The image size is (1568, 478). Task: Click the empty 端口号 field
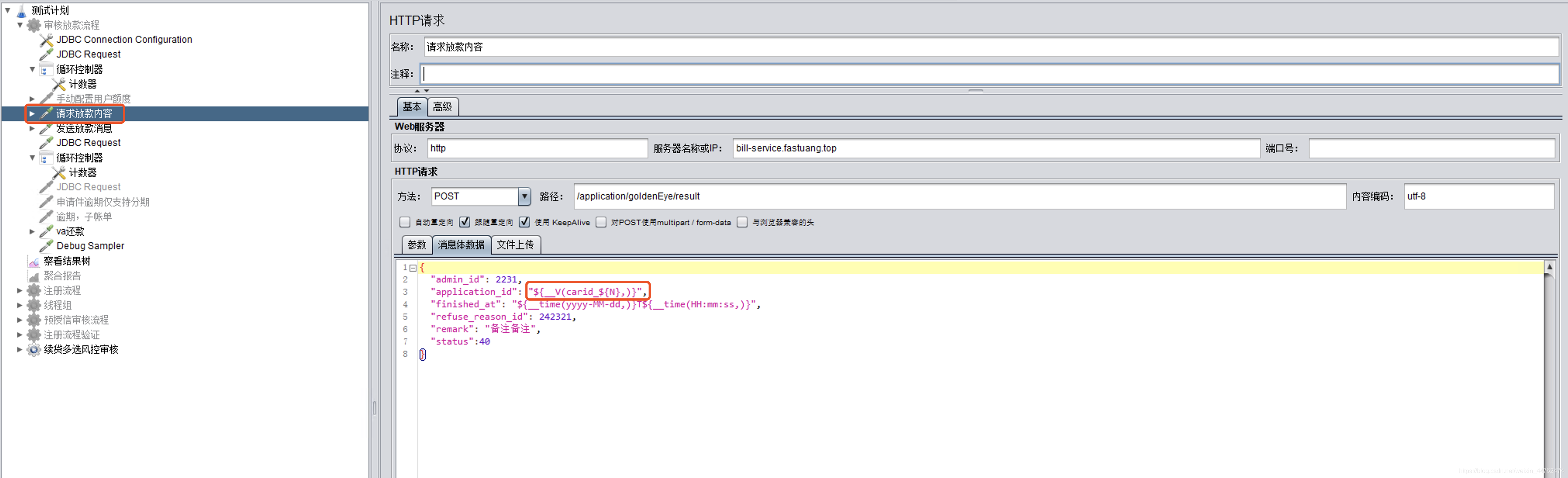1432,148
